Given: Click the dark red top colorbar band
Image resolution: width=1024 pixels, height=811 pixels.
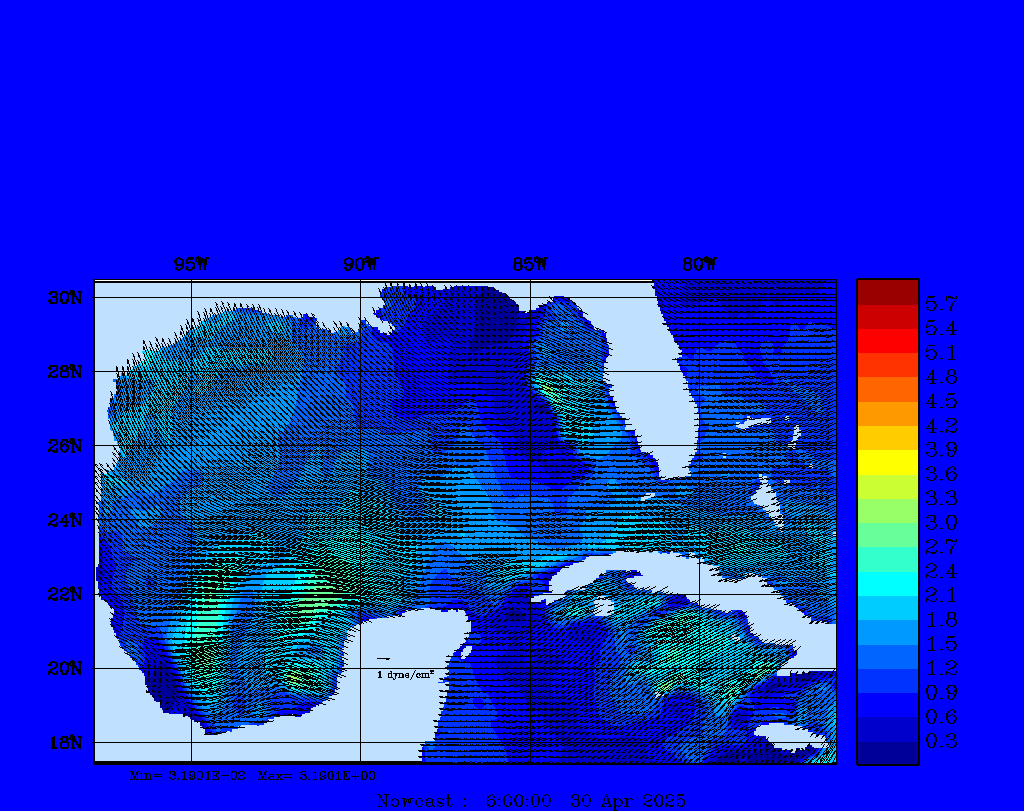Looking at the screenshot, I should click(x=887, y=291).
